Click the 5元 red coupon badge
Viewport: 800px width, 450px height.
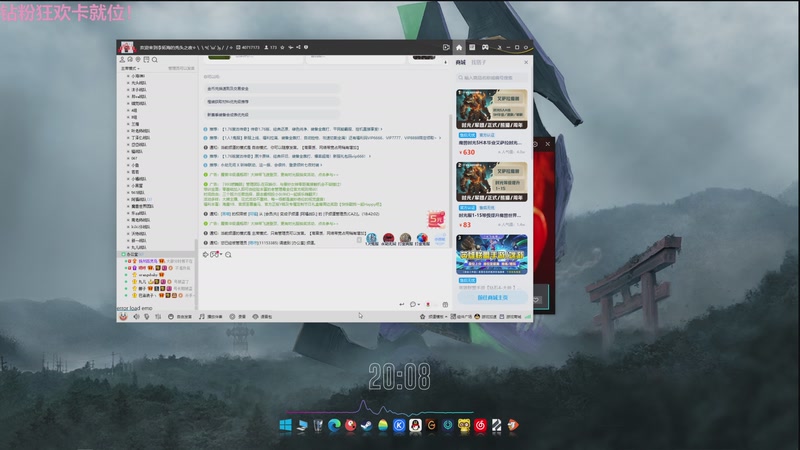(x=436, y=219)
